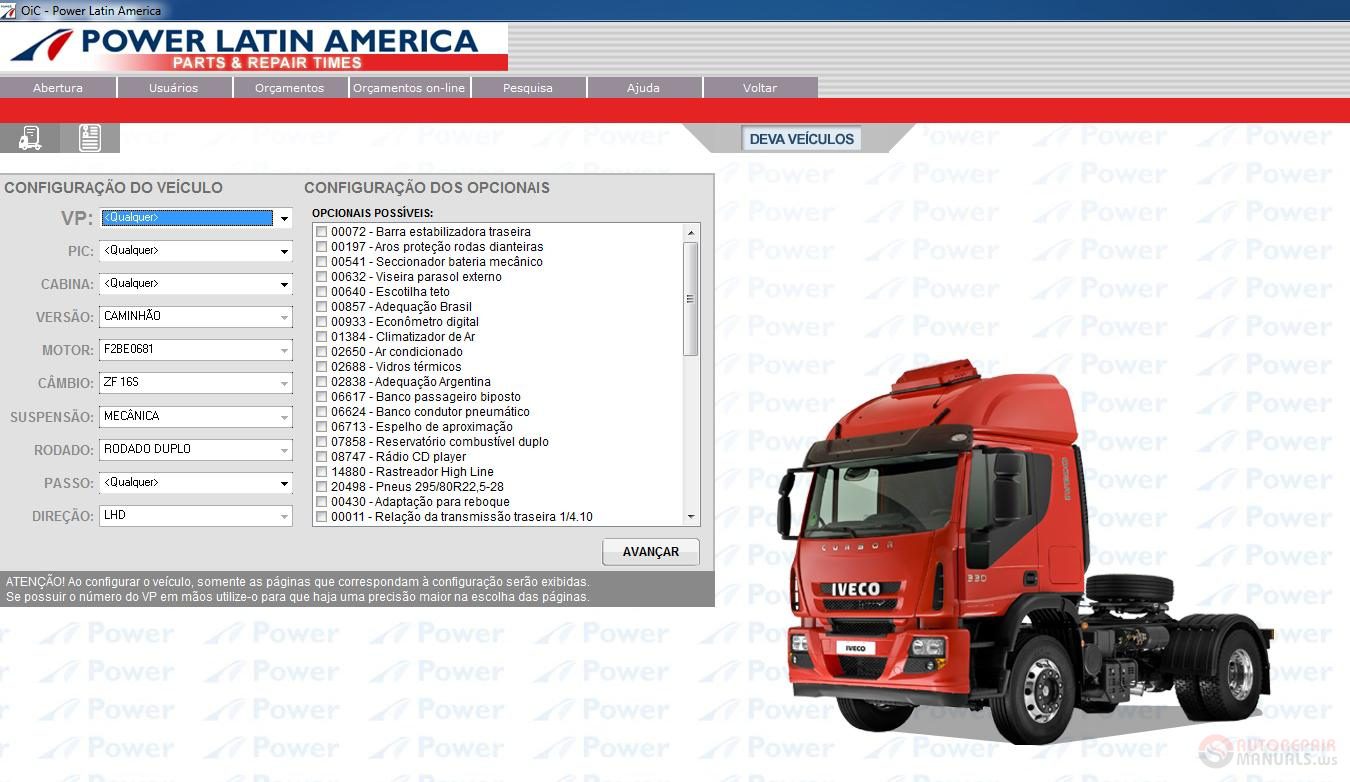The height and width of the screenshot is (782, 1350).
Task: Check 06713 Espelho de aproximação
Action: 322,427
